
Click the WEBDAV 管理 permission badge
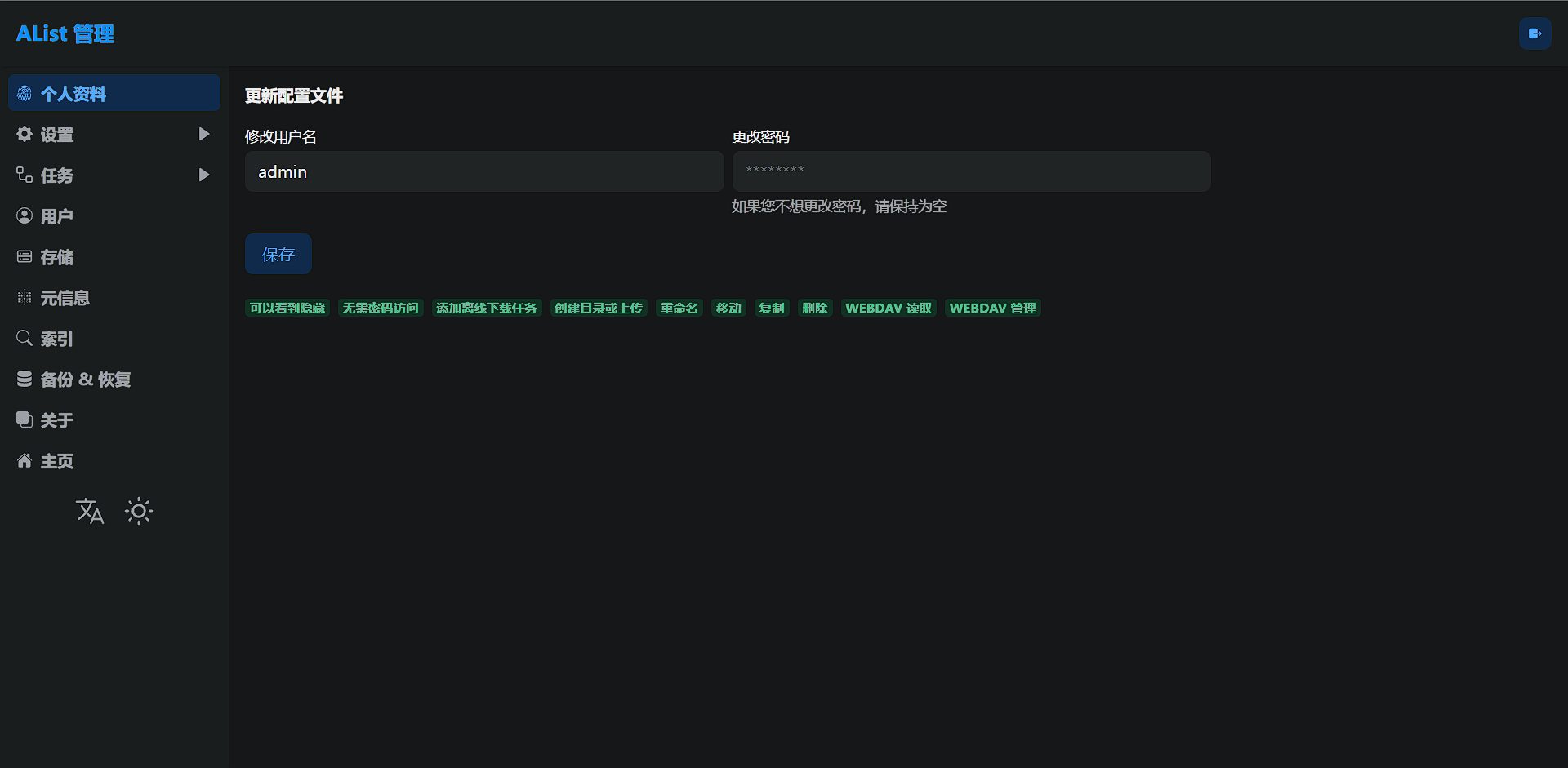pyautogui.click(x=992, y=309)
